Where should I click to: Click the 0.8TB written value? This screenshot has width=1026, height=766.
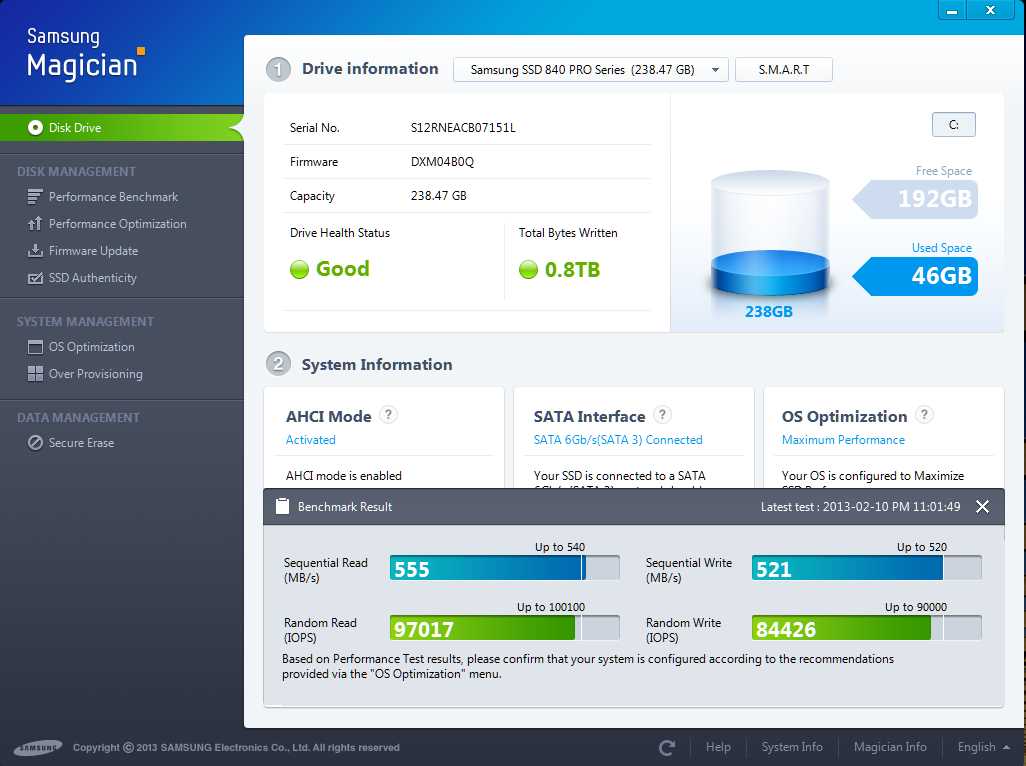(572, 270)
